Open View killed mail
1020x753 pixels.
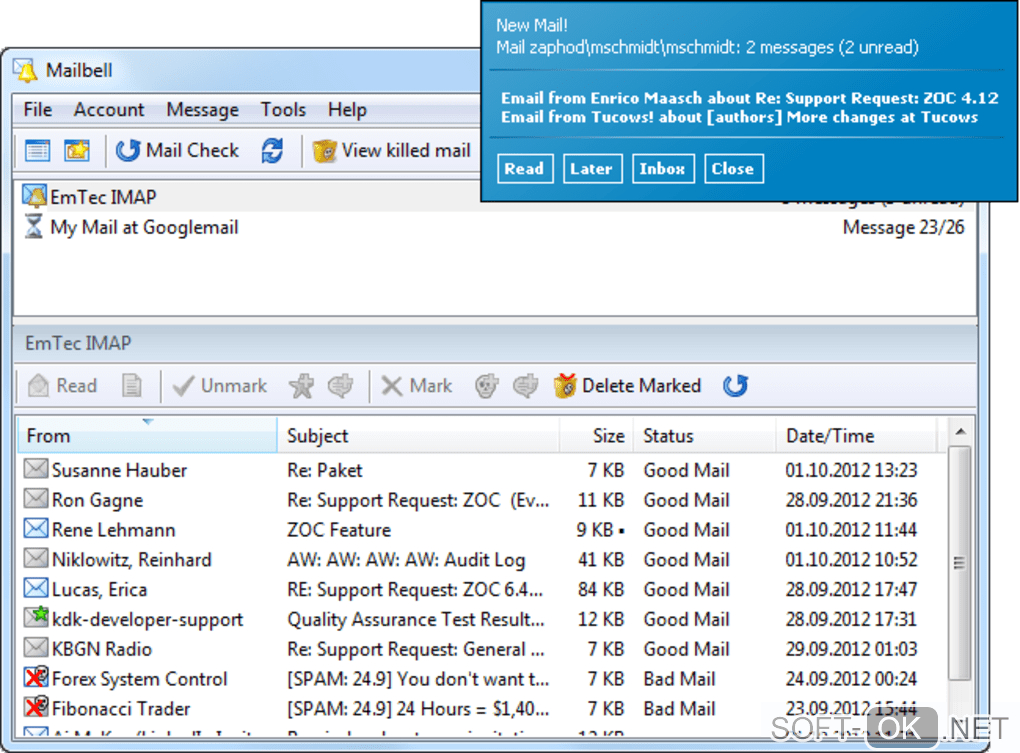pos(391,151)
